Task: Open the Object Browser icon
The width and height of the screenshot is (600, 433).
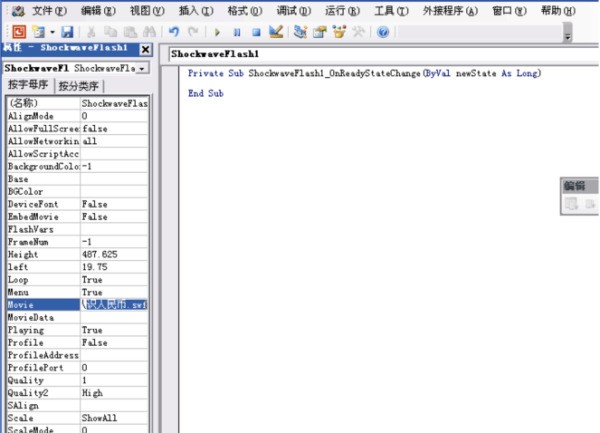Action: click(x=339, y=33)
